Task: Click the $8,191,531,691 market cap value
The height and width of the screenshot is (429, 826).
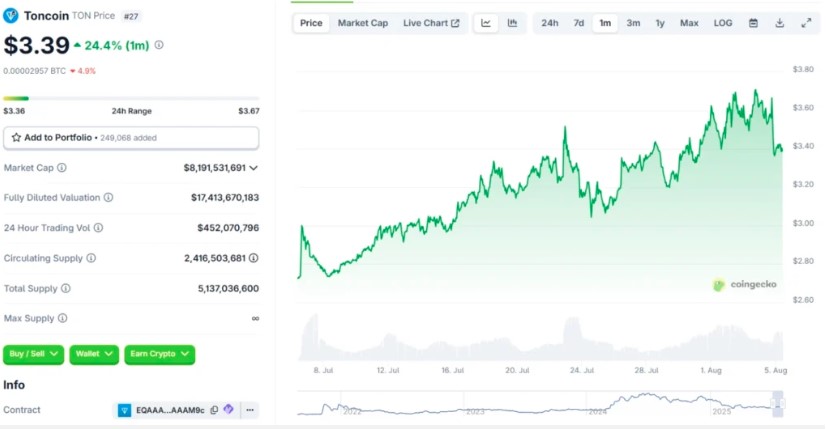Action: (x=215, y=168)
